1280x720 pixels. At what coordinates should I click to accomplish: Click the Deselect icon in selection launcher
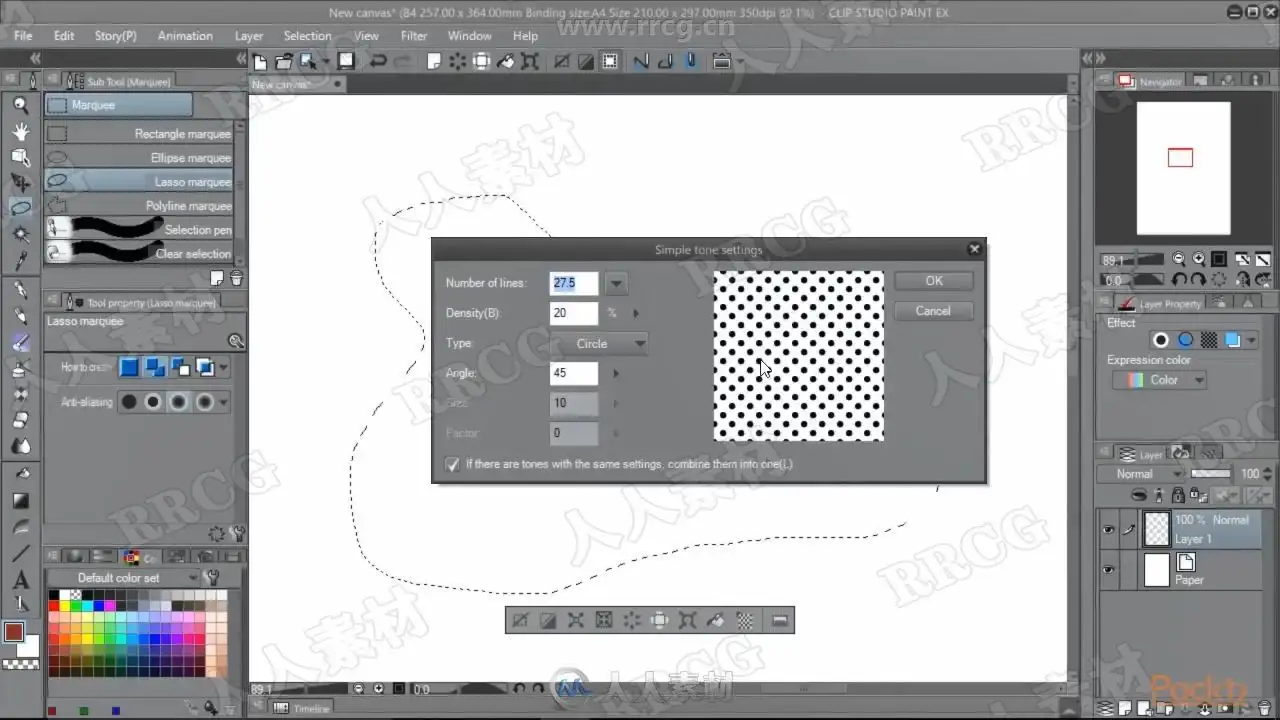pos(520,620)
